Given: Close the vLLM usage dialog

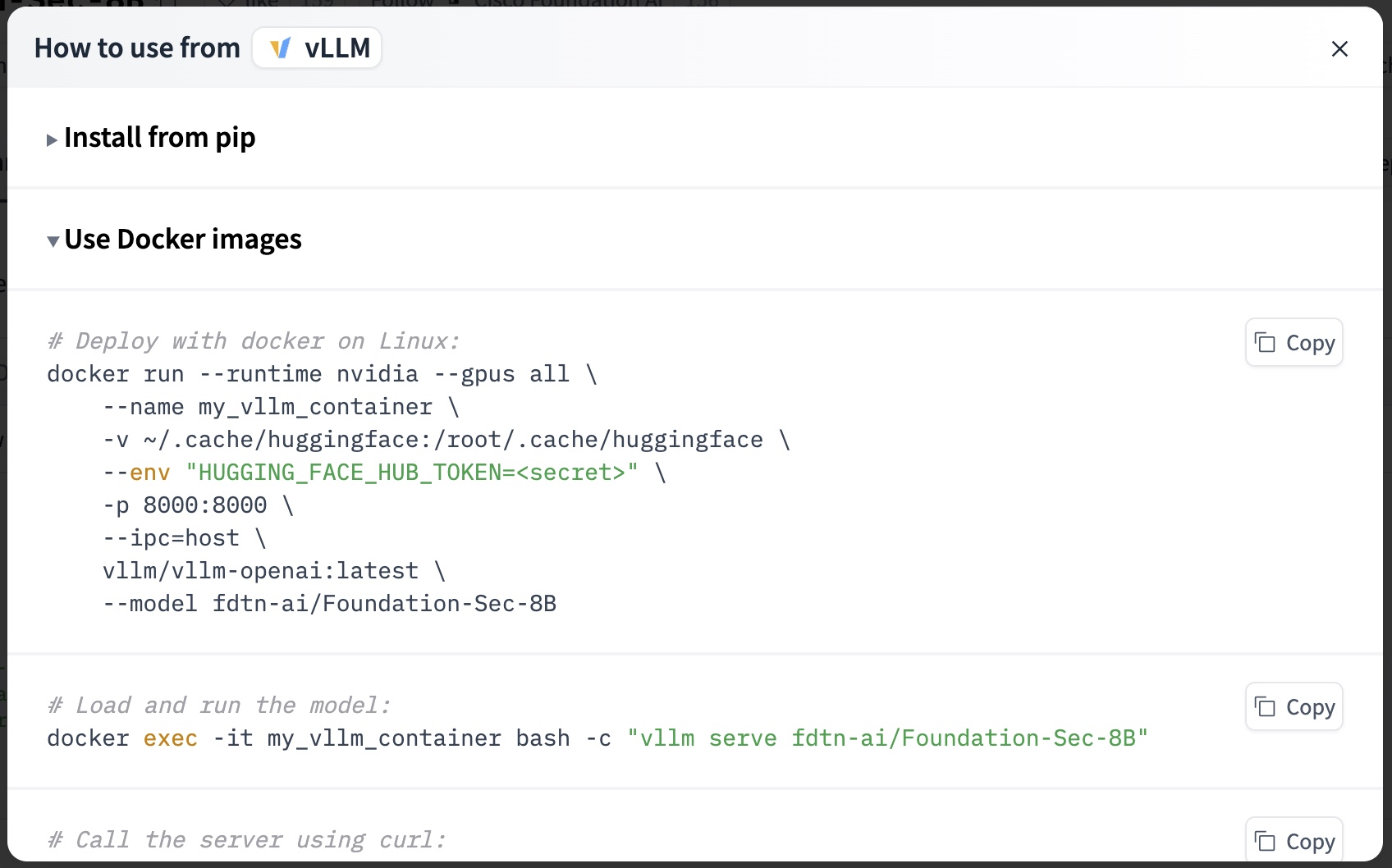Looking at the screenshot, I should tap(1339, 48).
